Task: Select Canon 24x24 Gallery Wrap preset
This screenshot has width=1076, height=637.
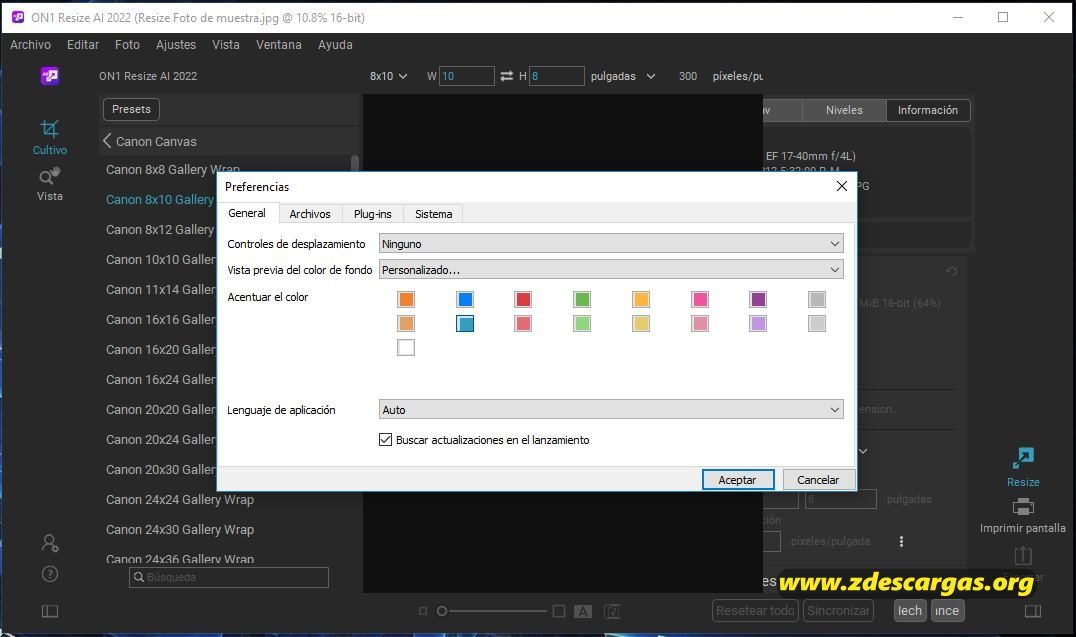Action: tap(180, 500)
